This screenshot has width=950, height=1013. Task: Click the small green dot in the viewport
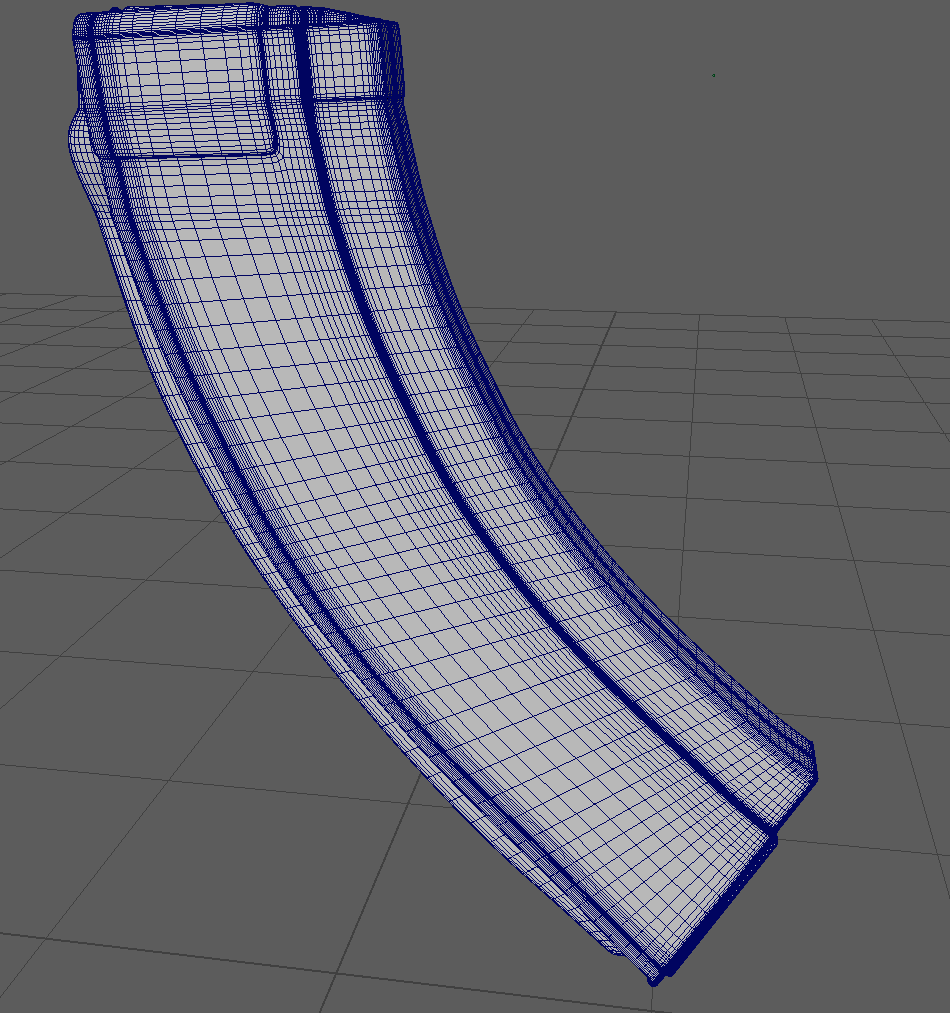713,75
